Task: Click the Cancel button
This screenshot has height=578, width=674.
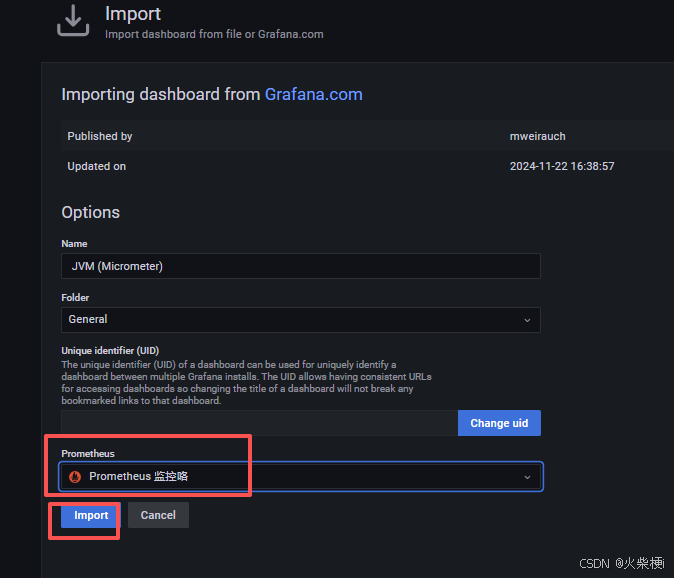Action: click(x=158, y=515)
